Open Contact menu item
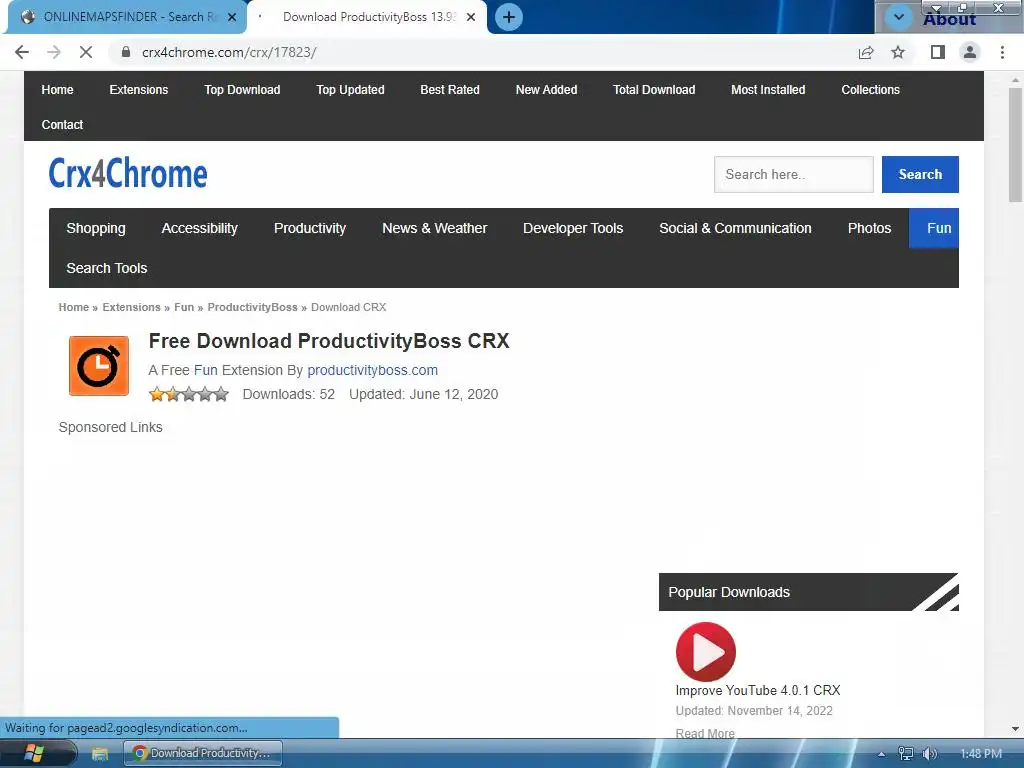 62,124
